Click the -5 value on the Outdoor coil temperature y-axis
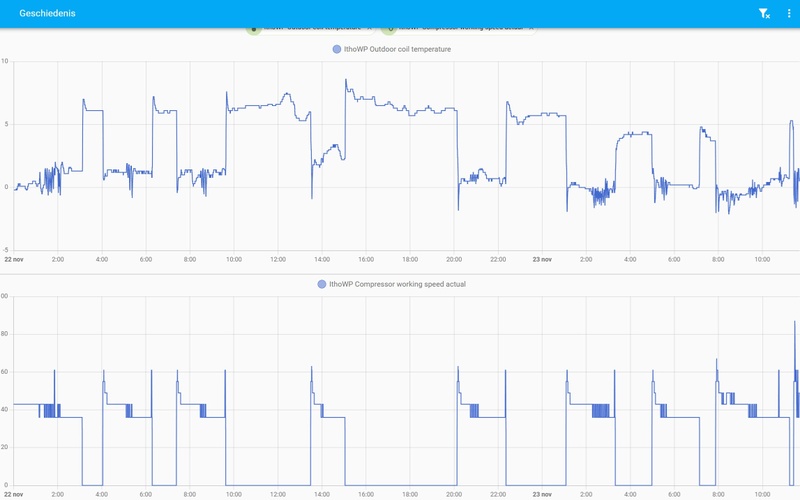This screenshot has width=800, height=500. click(5, 250)
